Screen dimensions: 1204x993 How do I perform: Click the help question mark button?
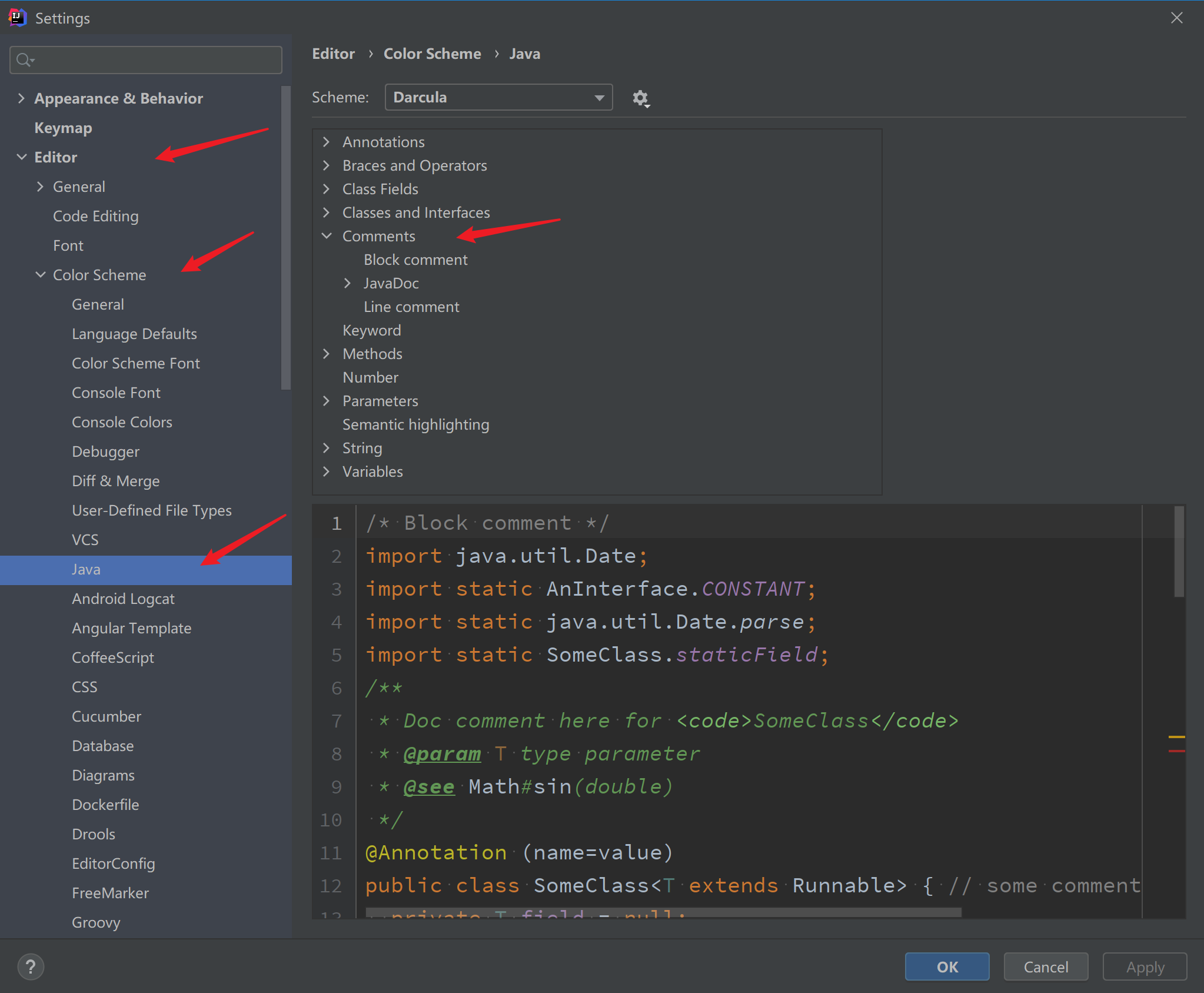[x=31, y=967]
